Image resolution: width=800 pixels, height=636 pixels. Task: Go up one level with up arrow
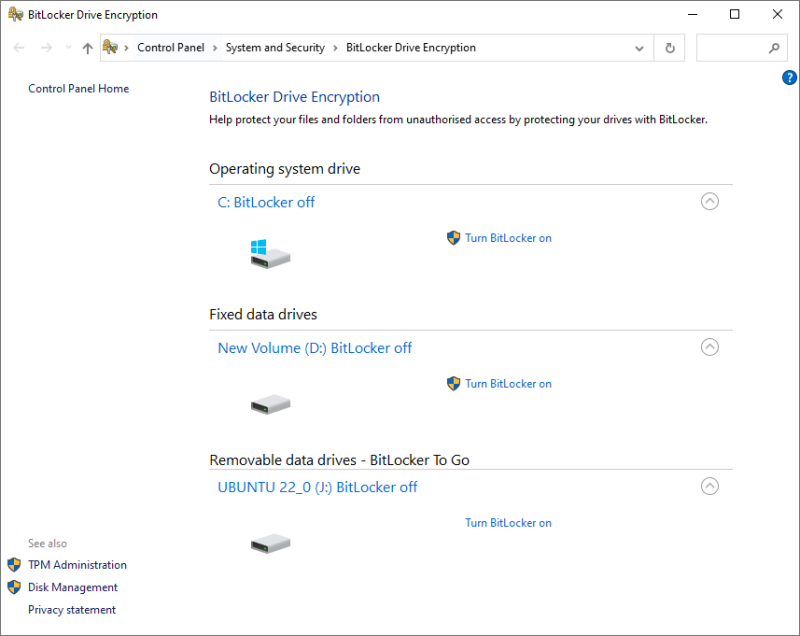pos(87,48)
